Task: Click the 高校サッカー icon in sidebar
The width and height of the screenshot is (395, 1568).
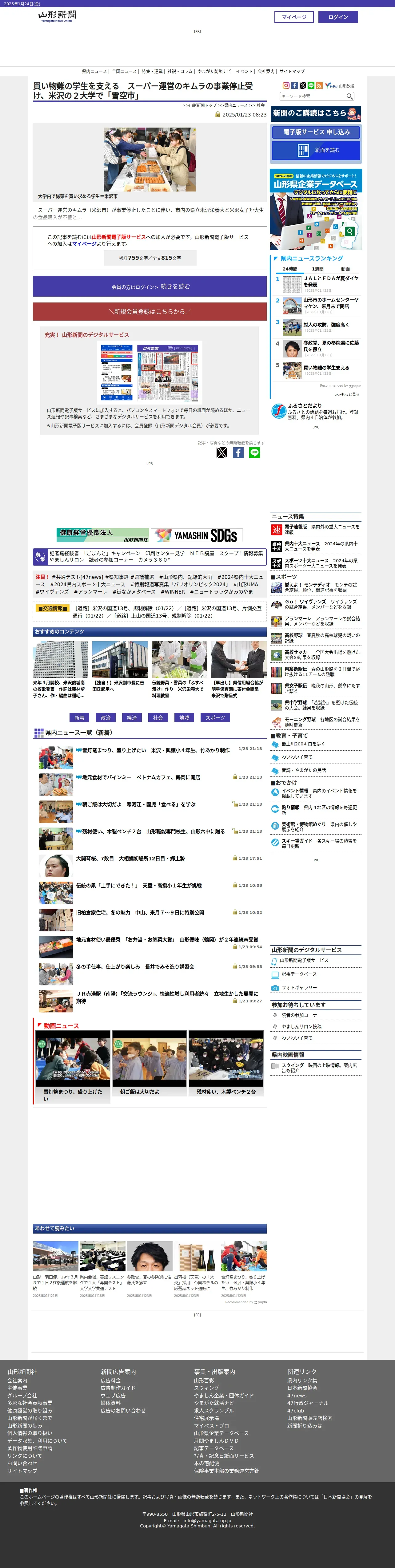Action: coord(276,655)
